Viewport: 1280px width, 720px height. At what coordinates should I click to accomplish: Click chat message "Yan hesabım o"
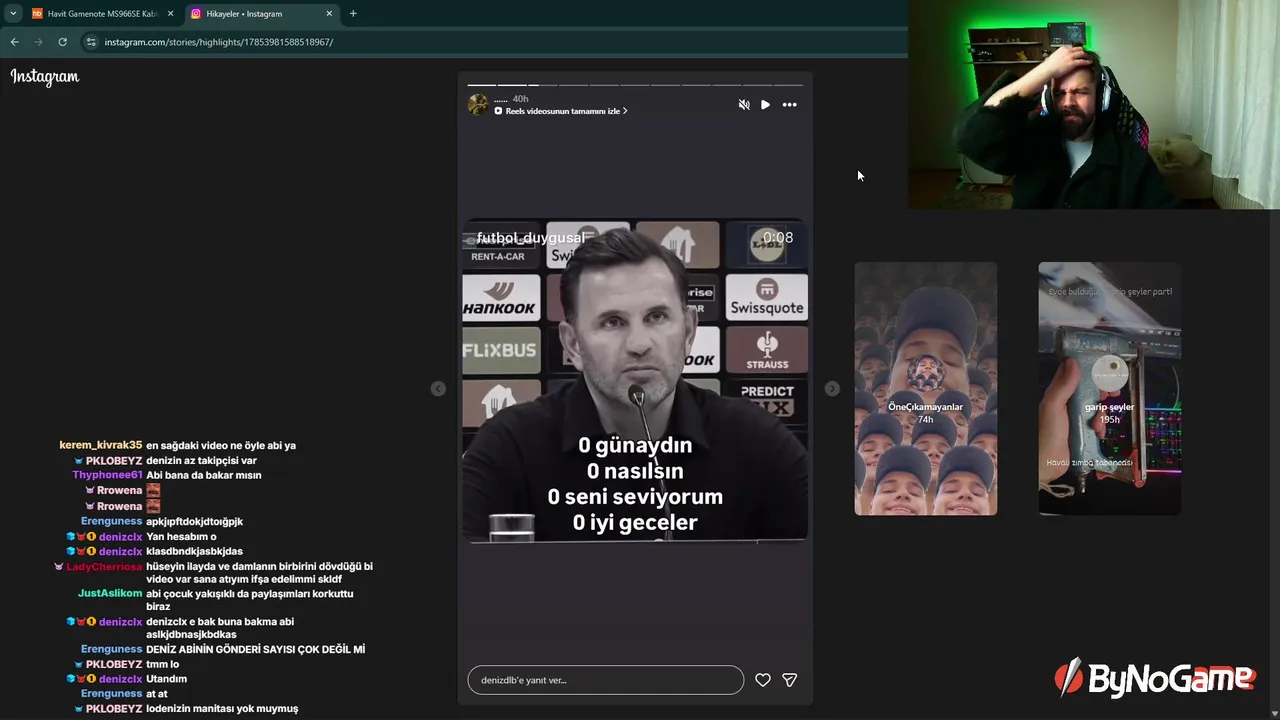(181, 537)
